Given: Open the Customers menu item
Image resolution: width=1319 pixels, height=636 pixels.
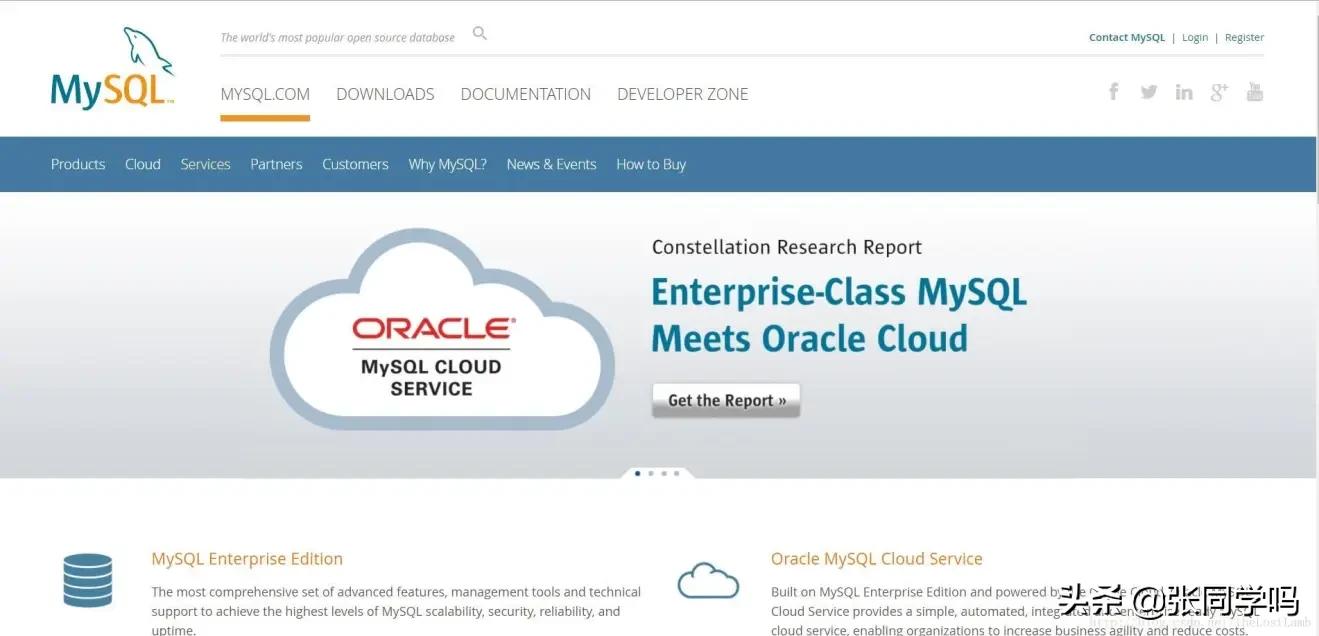Looking at the screenshot, I should (355, 164).
